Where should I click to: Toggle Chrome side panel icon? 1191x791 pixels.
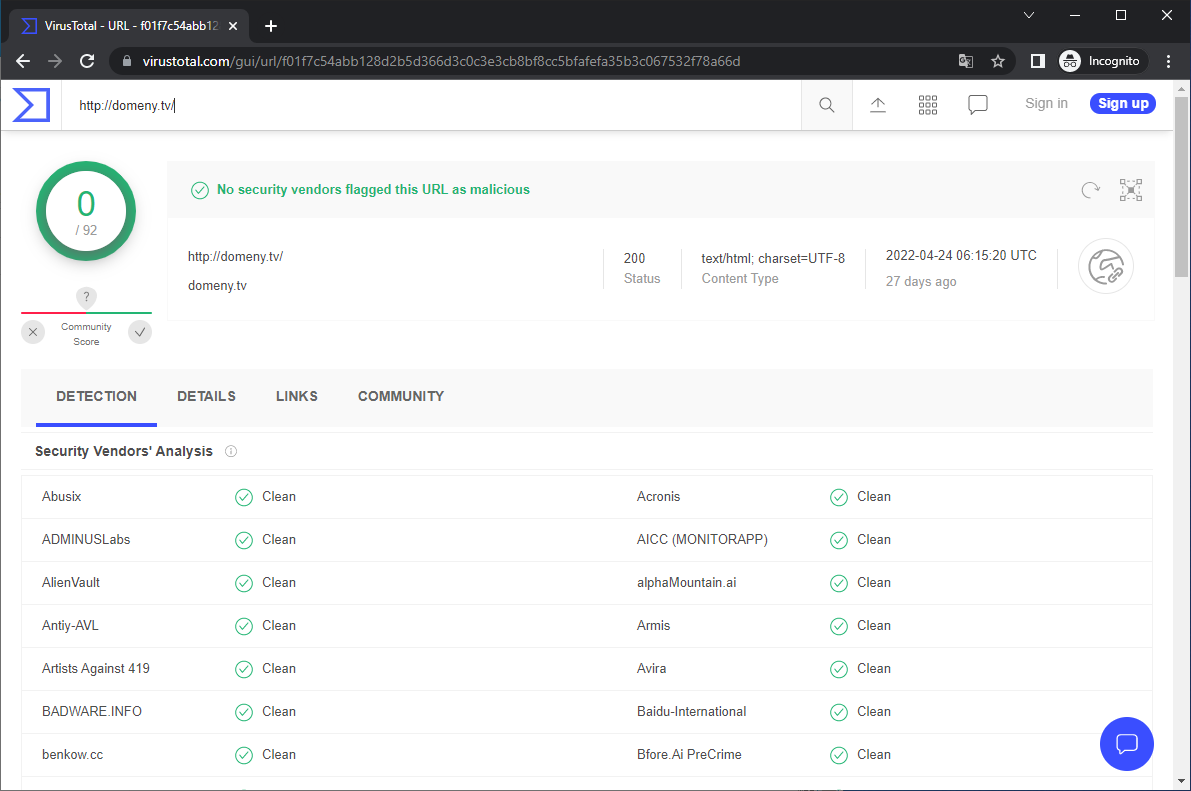1038,61
